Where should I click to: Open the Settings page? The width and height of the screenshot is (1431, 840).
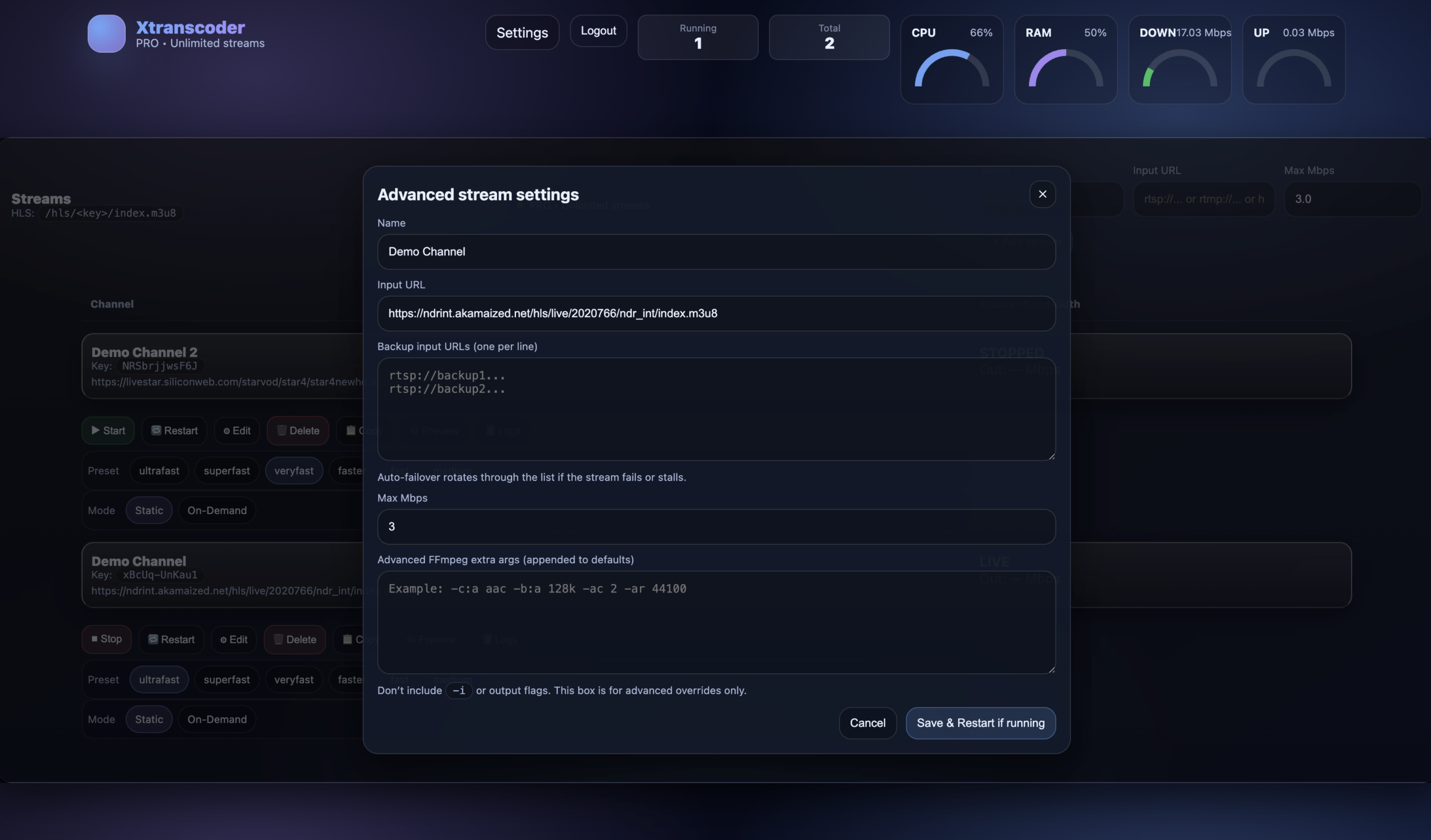pos(522,32)
